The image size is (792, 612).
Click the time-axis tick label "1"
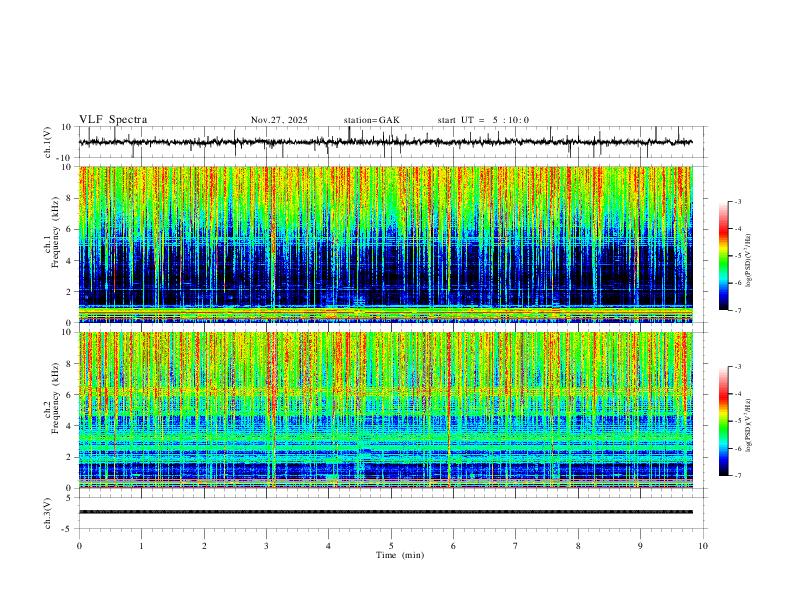coord(141,546)
